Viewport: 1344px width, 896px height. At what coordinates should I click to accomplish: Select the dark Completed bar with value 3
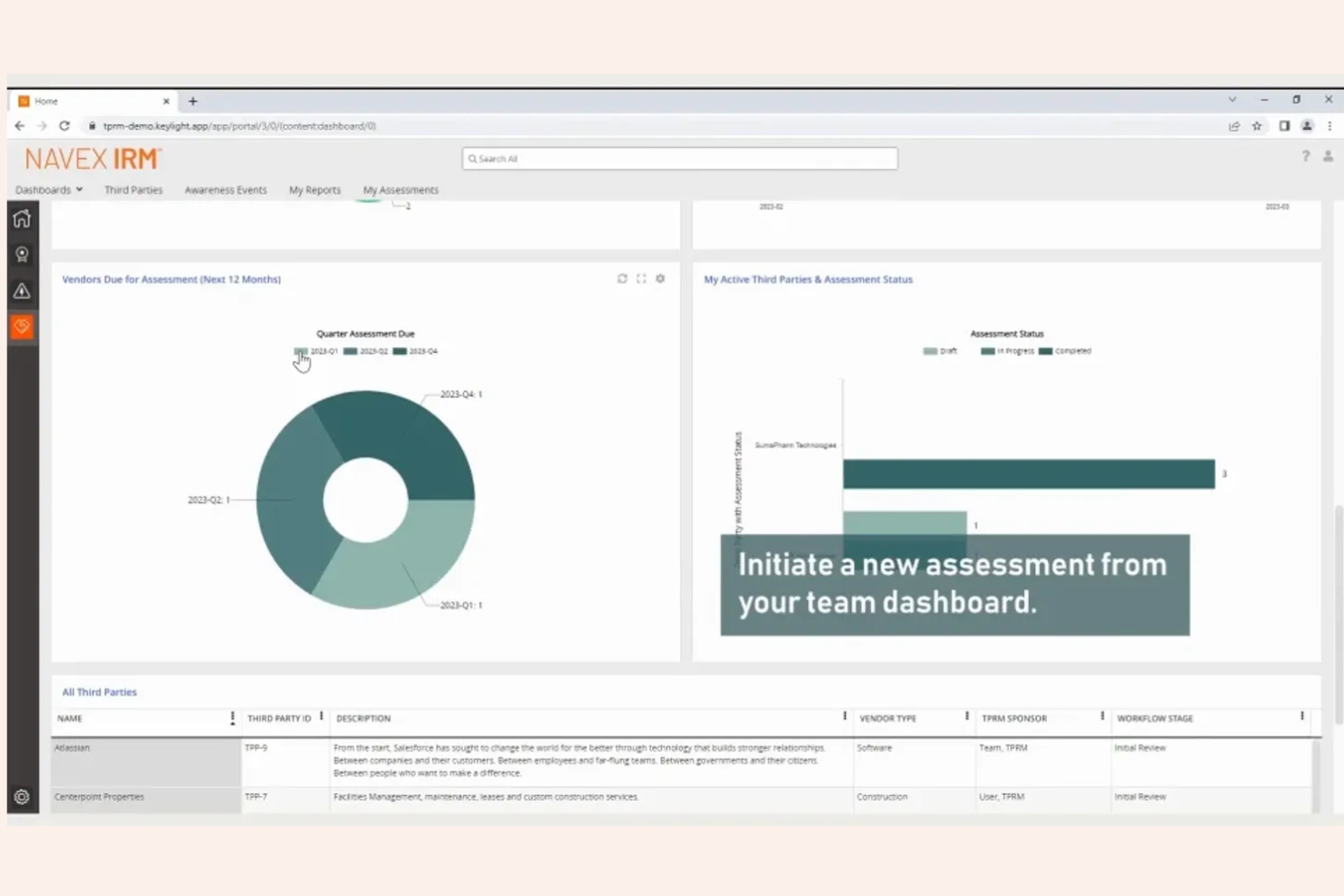tap(1029, 474)
